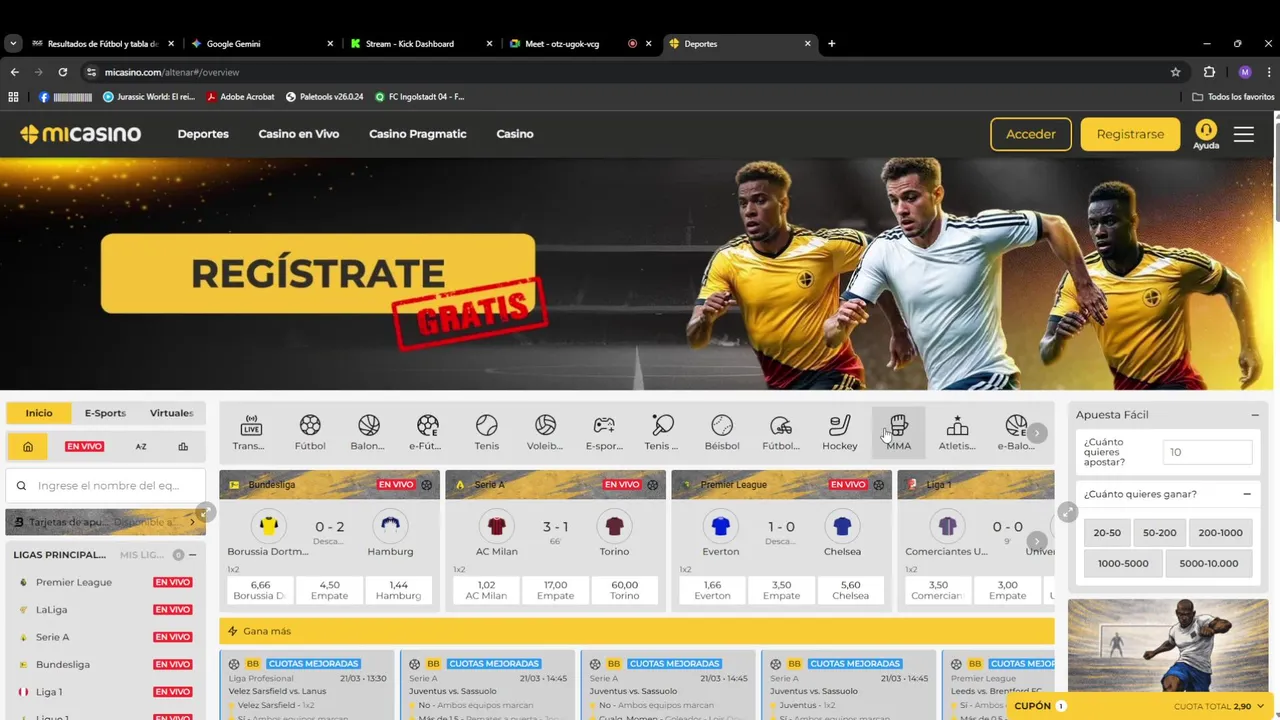This screenshot has width=1280, height=720.
Task: Collapse the ¿Cuánto quieres ganar? section
Action: pos(1247,494)
